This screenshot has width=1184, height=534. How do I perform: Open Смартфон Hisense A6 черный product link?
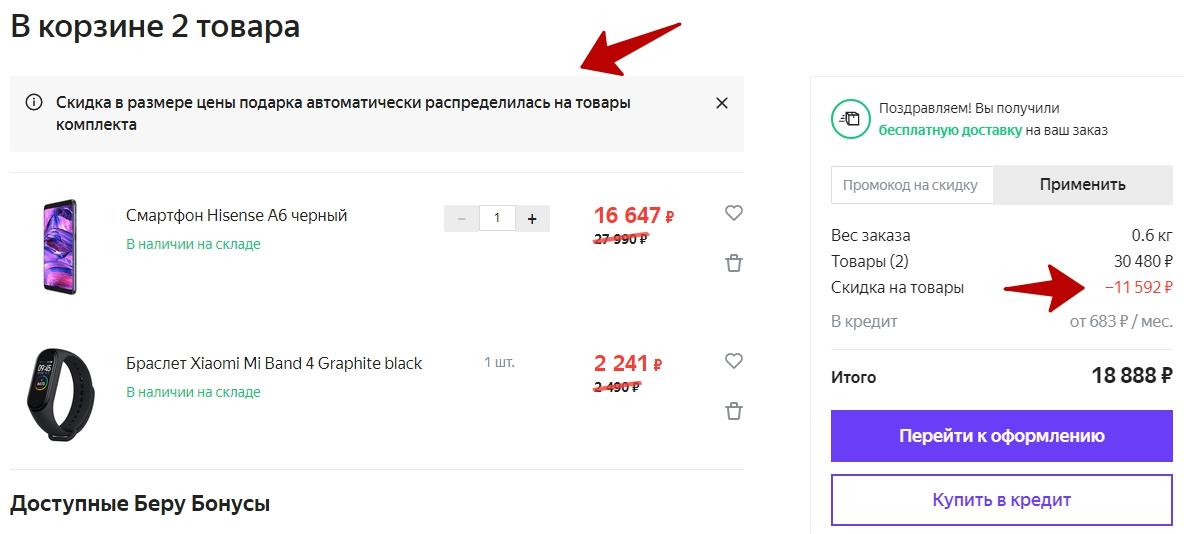coord(236,216)
